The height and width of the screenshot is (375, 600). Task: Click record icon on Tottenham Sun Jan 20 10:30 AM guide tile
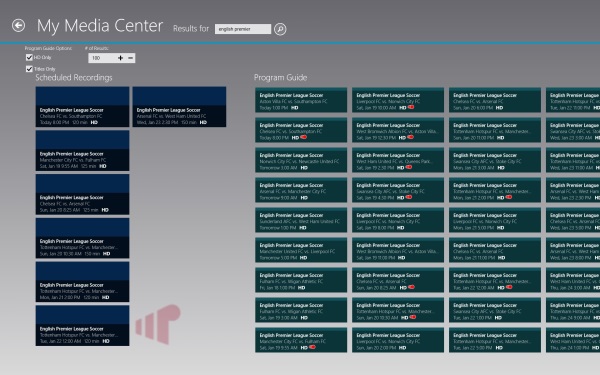412,317
